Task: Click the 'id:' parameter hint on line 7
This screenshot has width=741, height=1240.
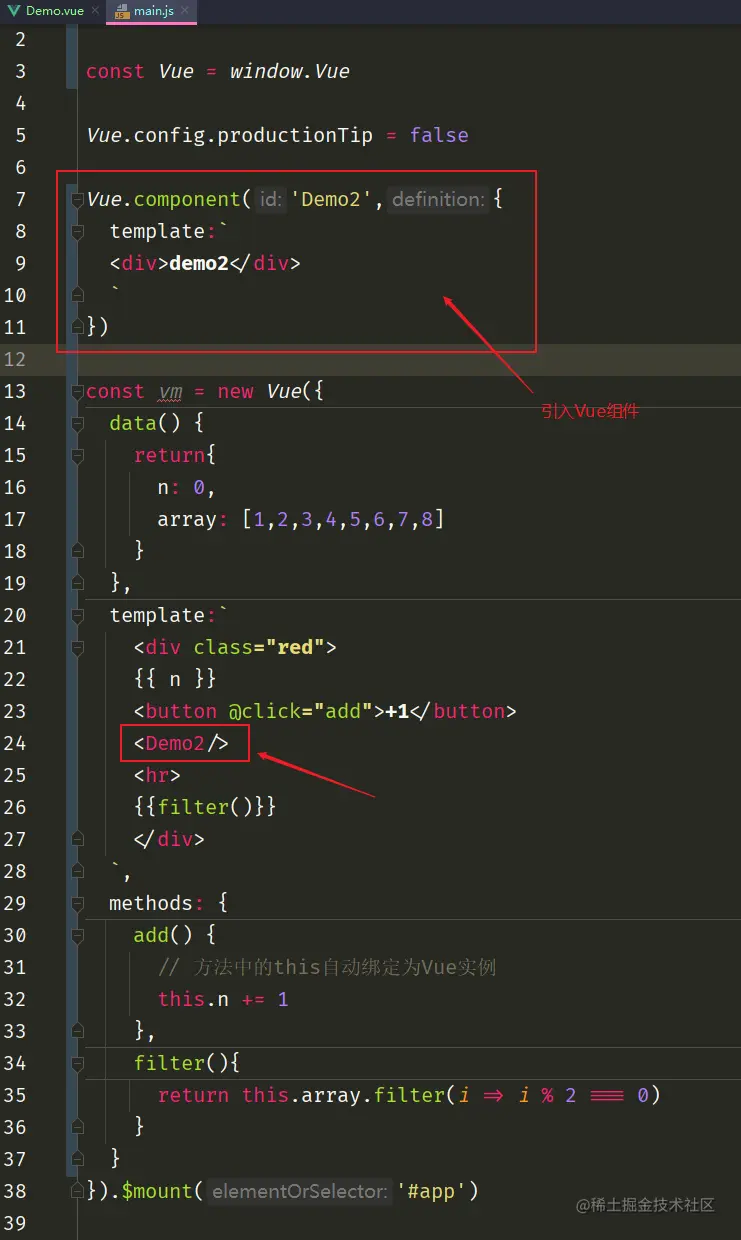Action: [x=271, y=200]
